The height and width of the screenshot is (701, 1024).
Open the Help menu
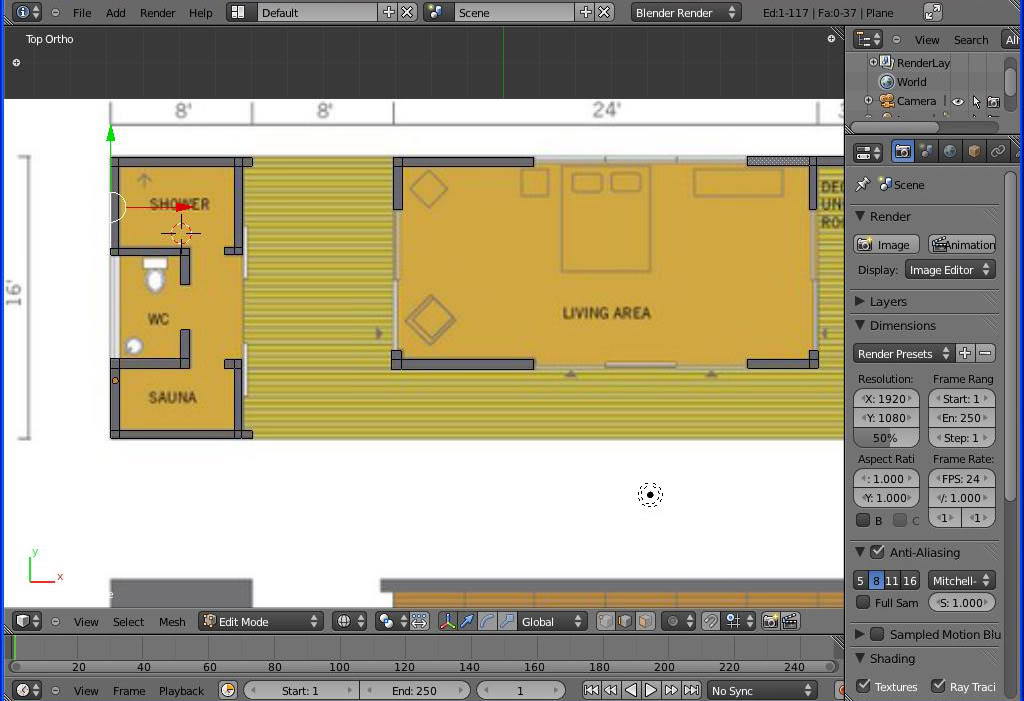pyautogui.click(x=200, y=13)
